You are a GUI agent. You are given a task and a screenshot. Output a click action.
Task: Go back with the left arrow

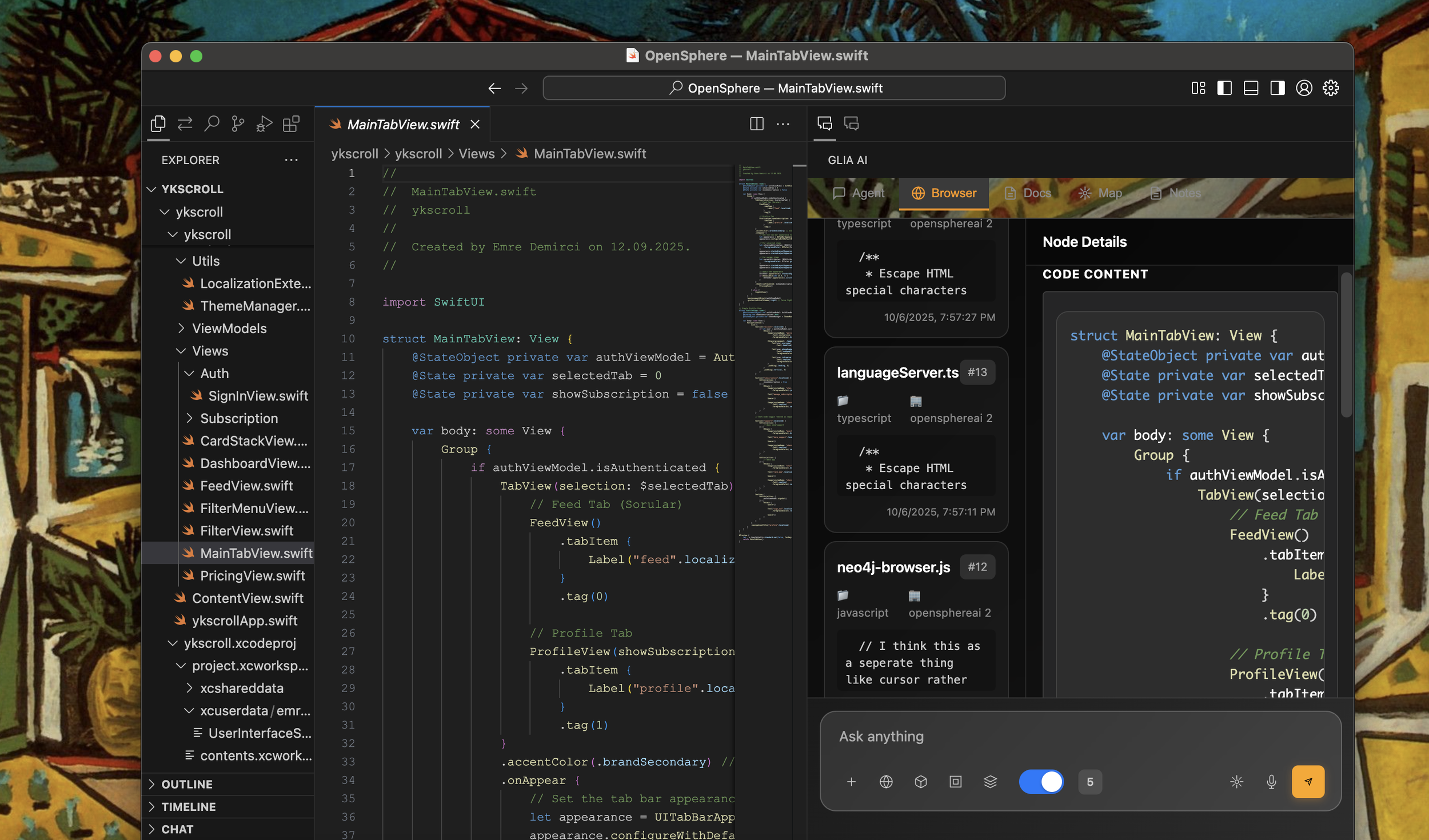(x=494, y=88)
